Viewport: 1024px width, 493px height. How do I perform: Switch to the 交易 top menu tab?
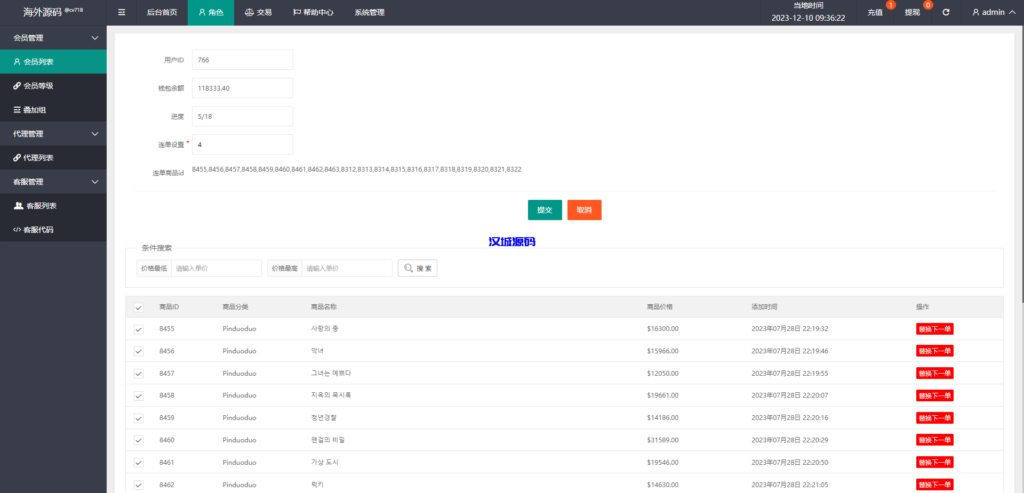258,13
